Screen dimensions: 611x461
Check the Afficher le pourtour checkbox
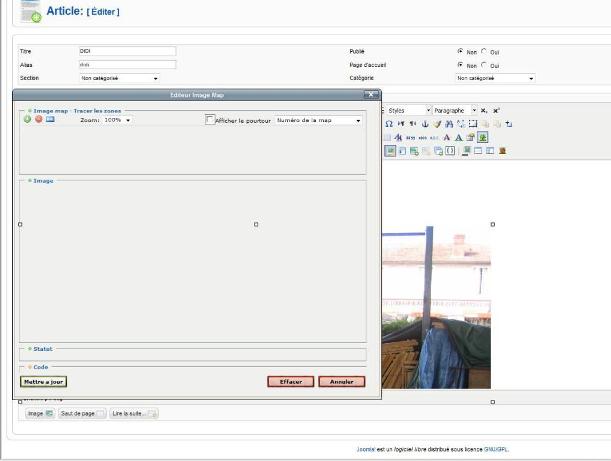[210, 120]
